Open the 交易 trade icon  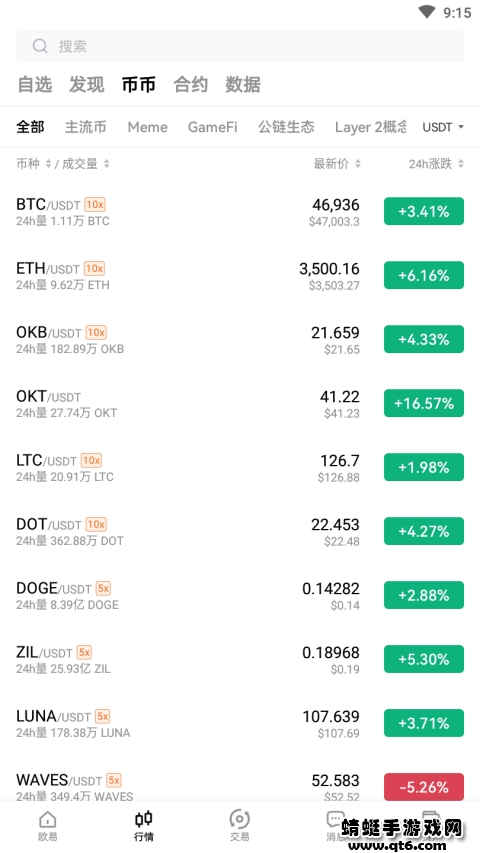(239, 819)
